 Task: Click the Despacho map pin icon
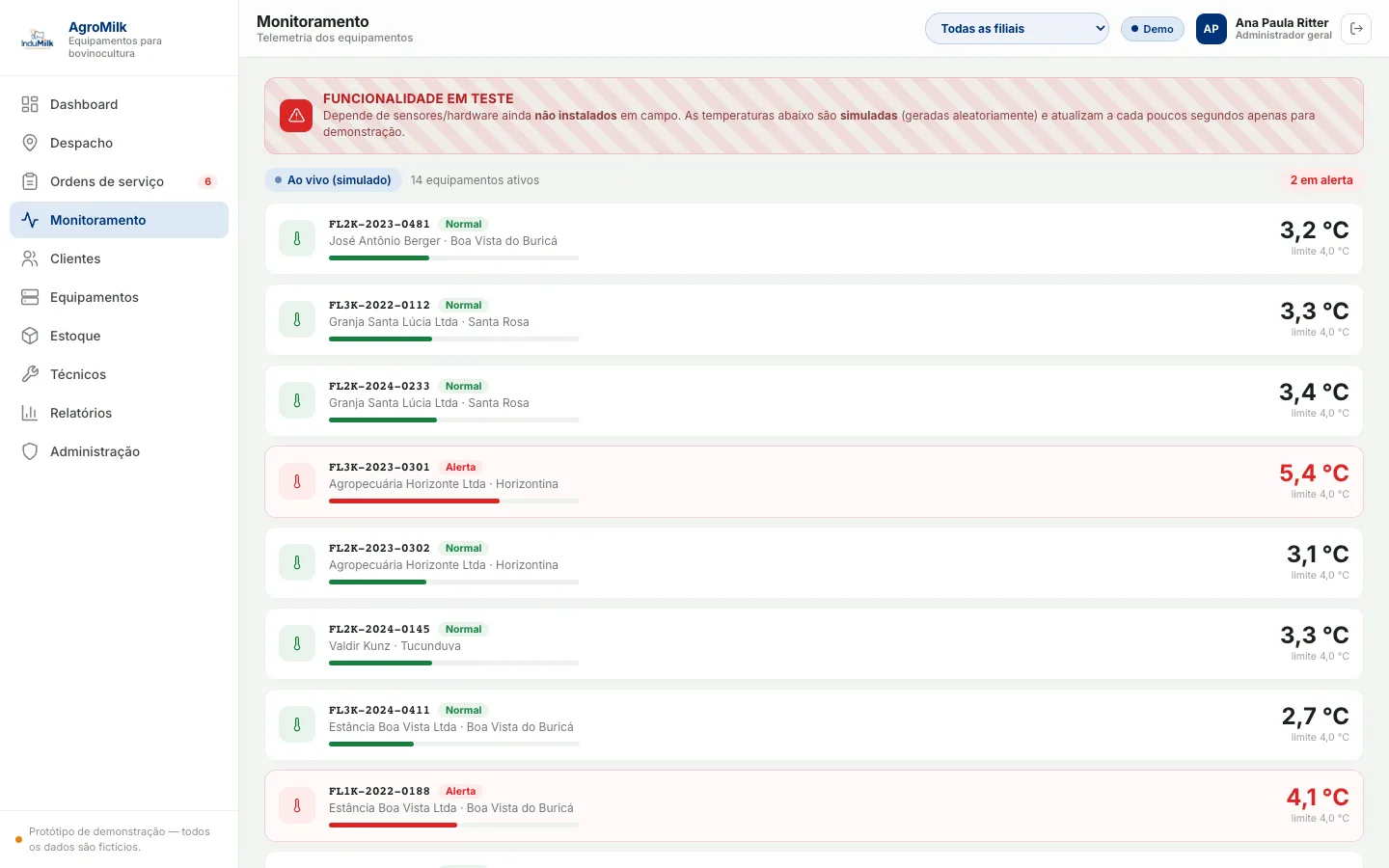(30, 143)
